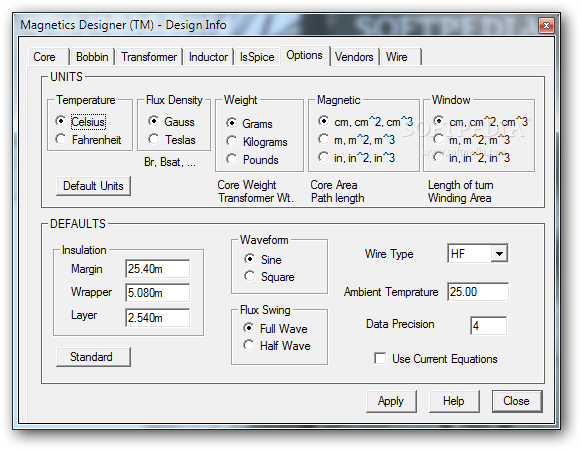581x450 pixels.
Task: Close the dialog via red X icon
Action: pyautogui.click(x=546, y=26)
